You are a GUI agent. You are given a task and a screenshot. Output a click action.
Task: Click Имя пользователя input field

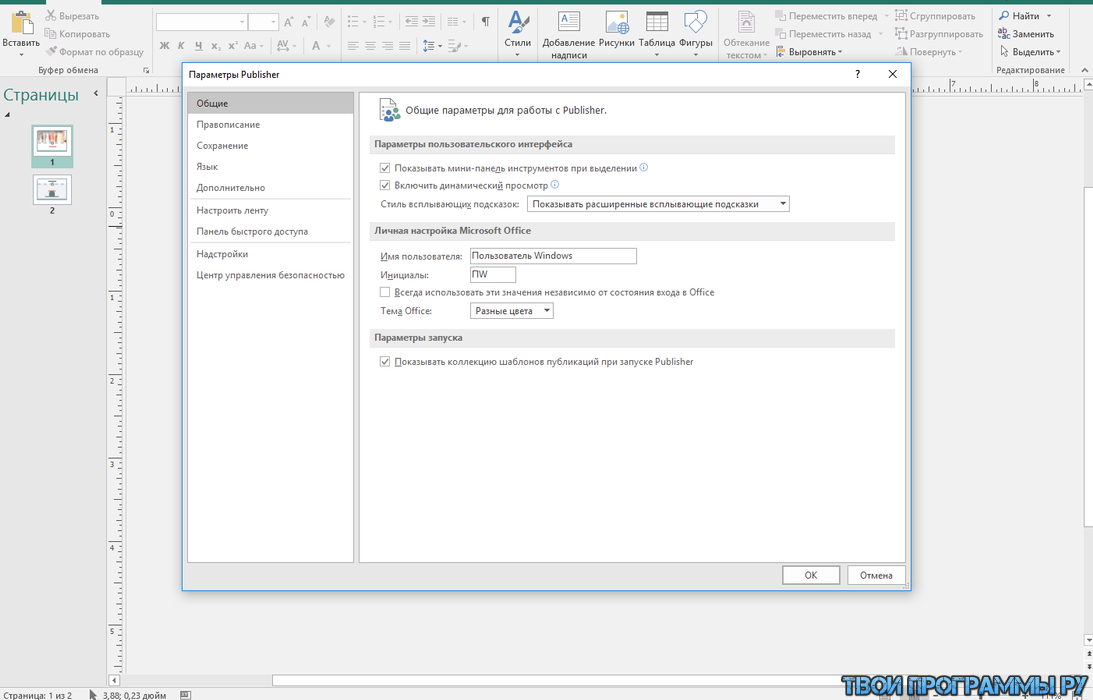pyautogui.click(x=553, y=256)
